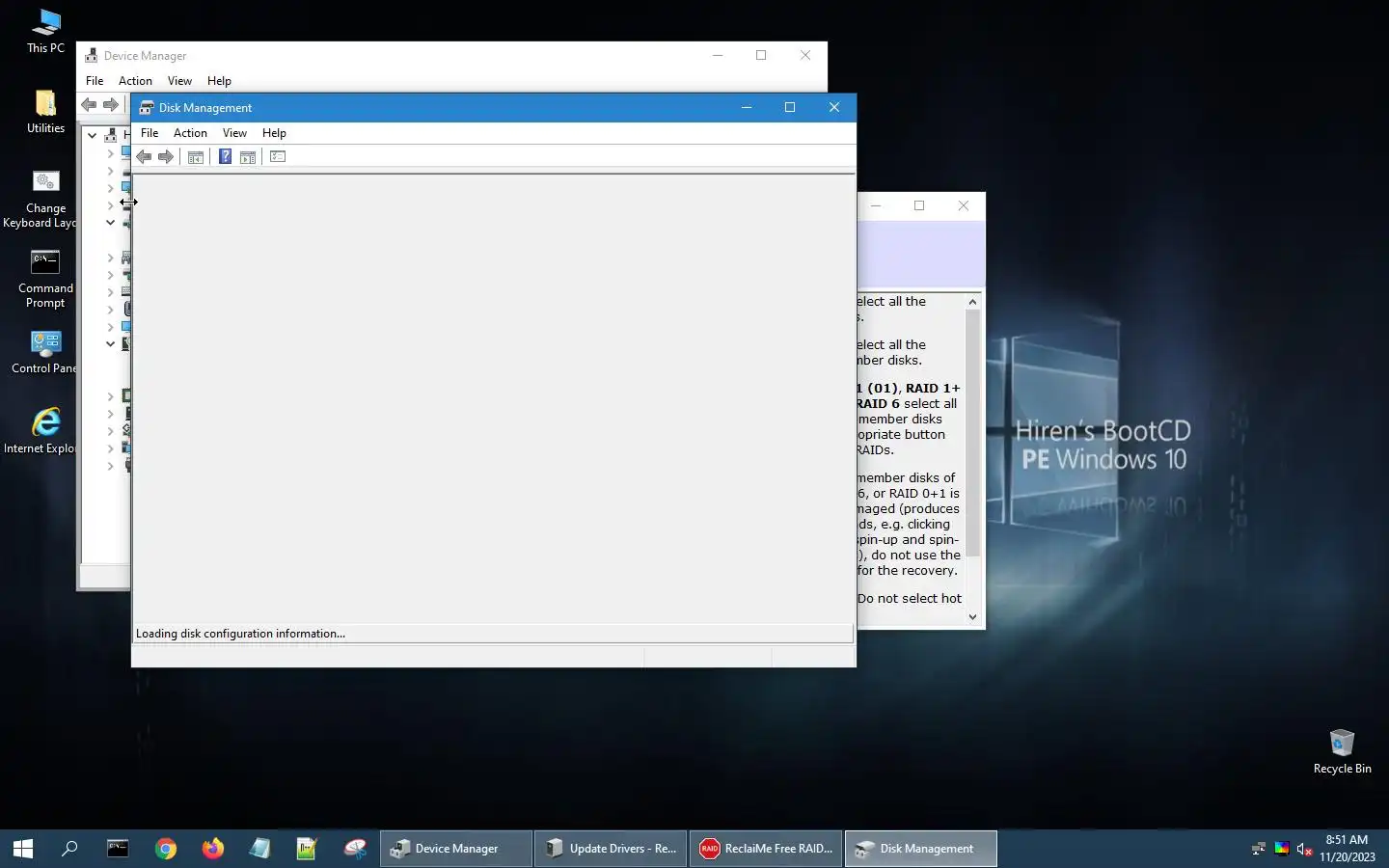This screenshot has width=1389, height=868.
Task: Open Disk Management's View menu
Action: pyautogui.click(x=234, y=133)
